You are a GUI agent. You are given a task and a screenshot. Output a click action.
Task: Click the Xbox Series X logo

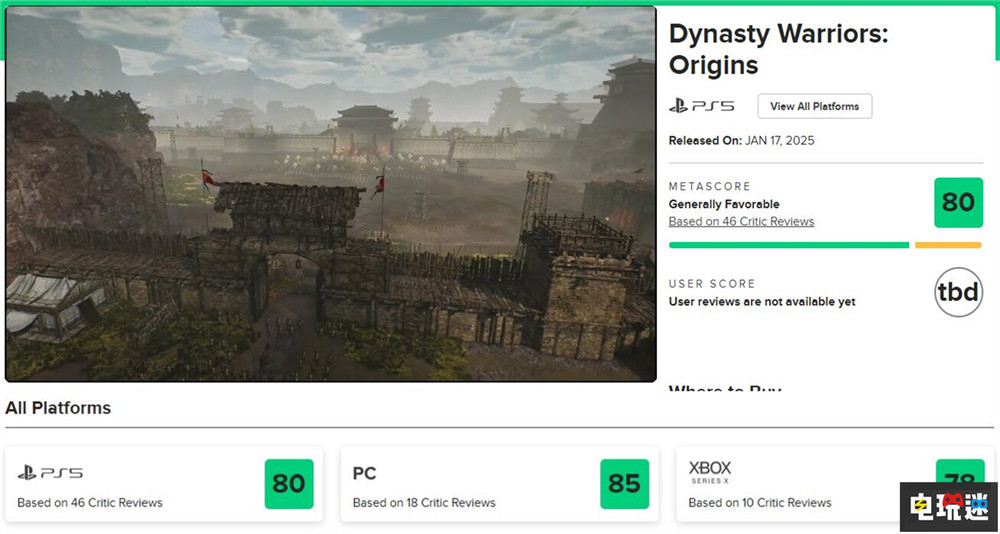pos(710,471)
